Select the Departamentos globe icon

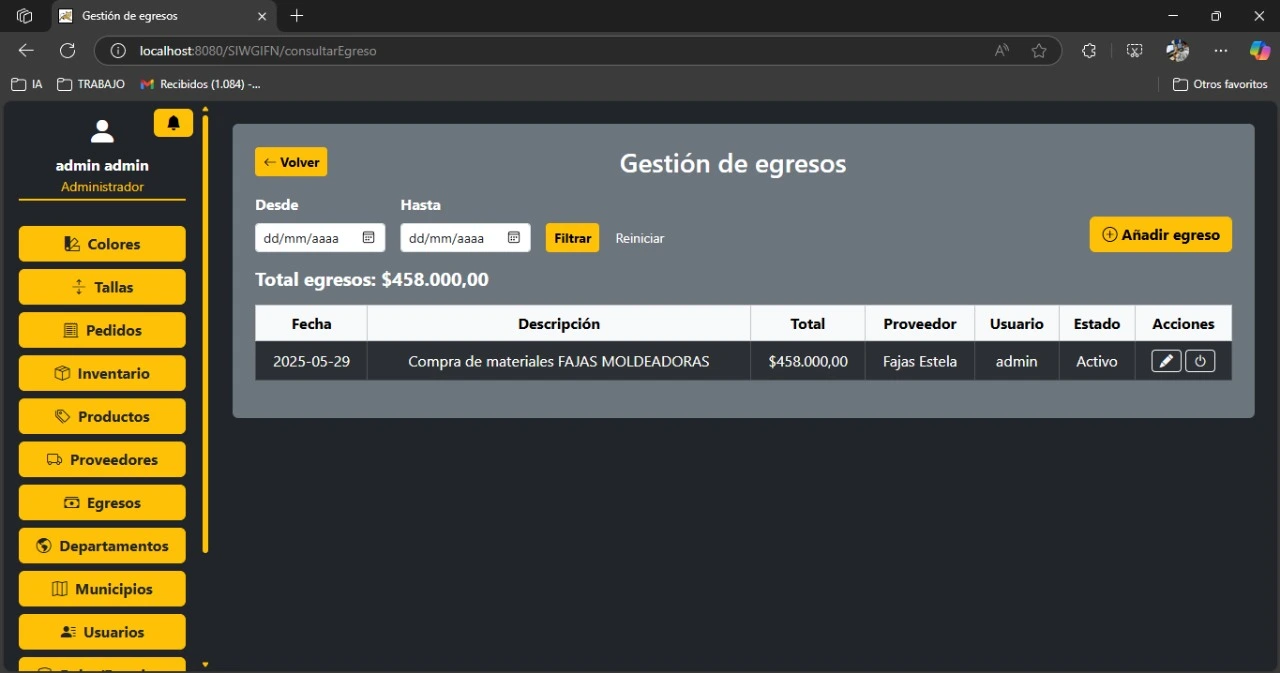(x=43, y=546)
